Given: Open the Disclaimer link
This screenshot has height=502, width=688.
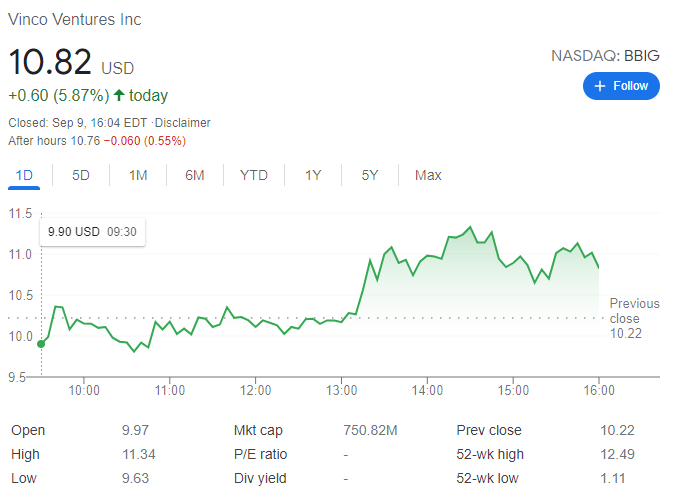Looking at the screenshot, I should (x=182, y=123).
